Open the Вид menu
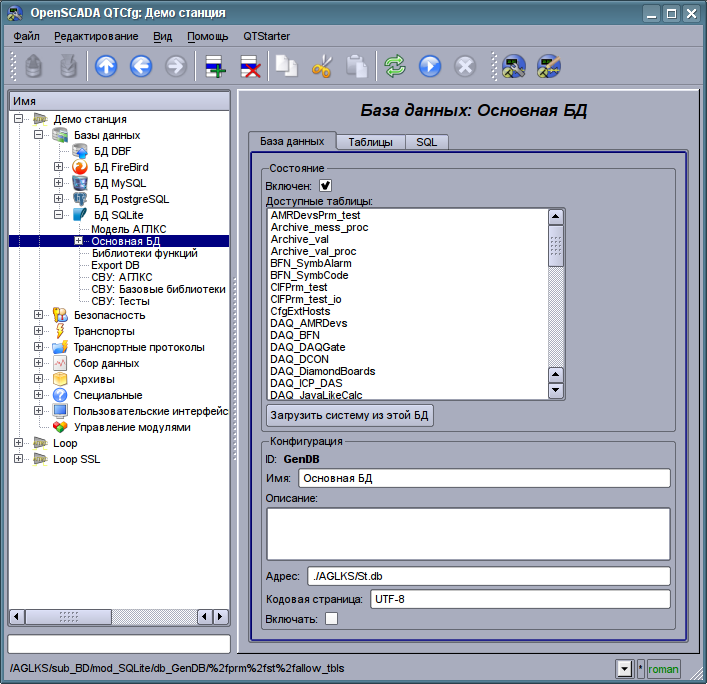This screenshot has width=707, height=684. (x=163, y=36)
